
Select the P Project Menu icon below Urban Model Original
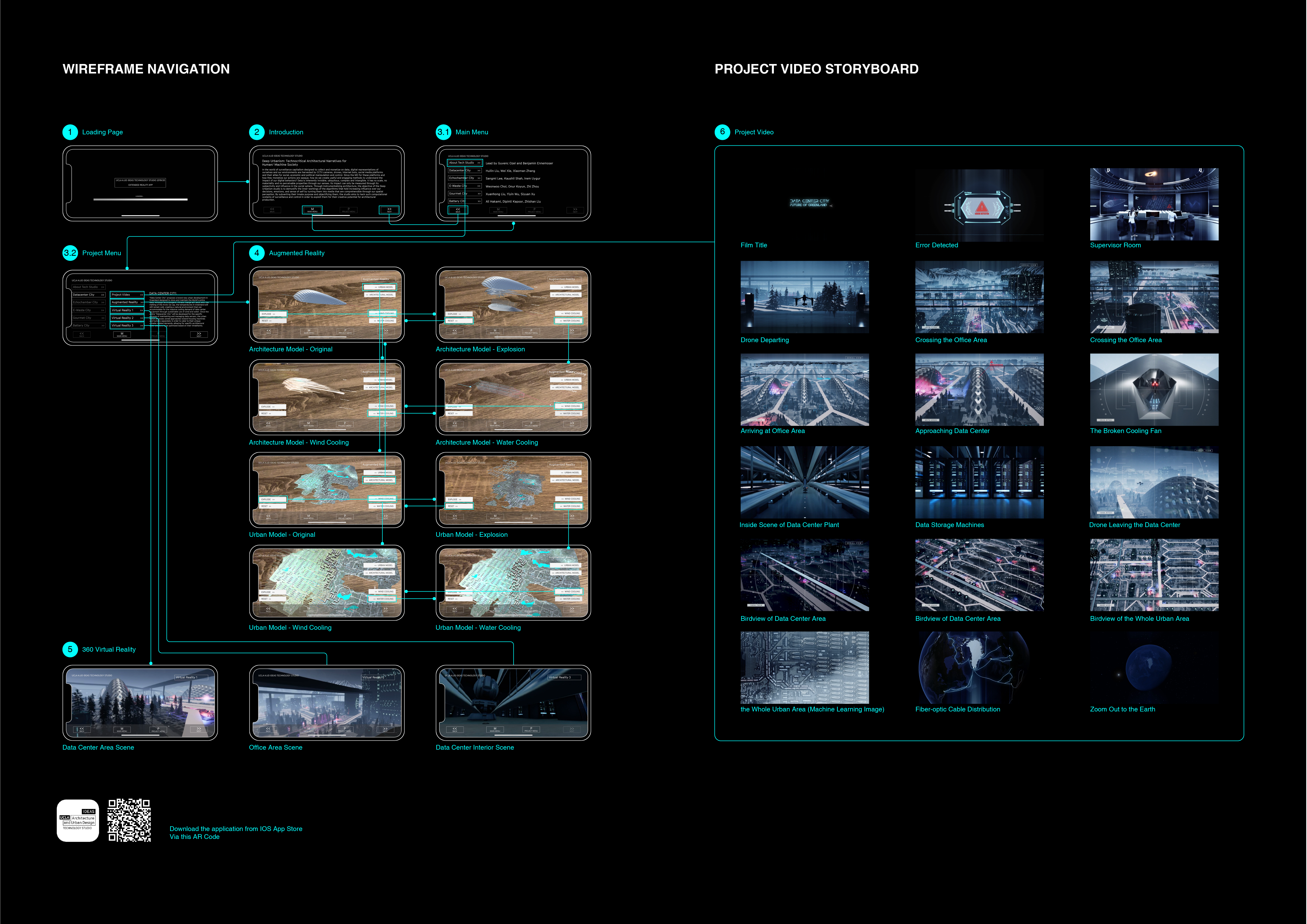coord(345,517)
